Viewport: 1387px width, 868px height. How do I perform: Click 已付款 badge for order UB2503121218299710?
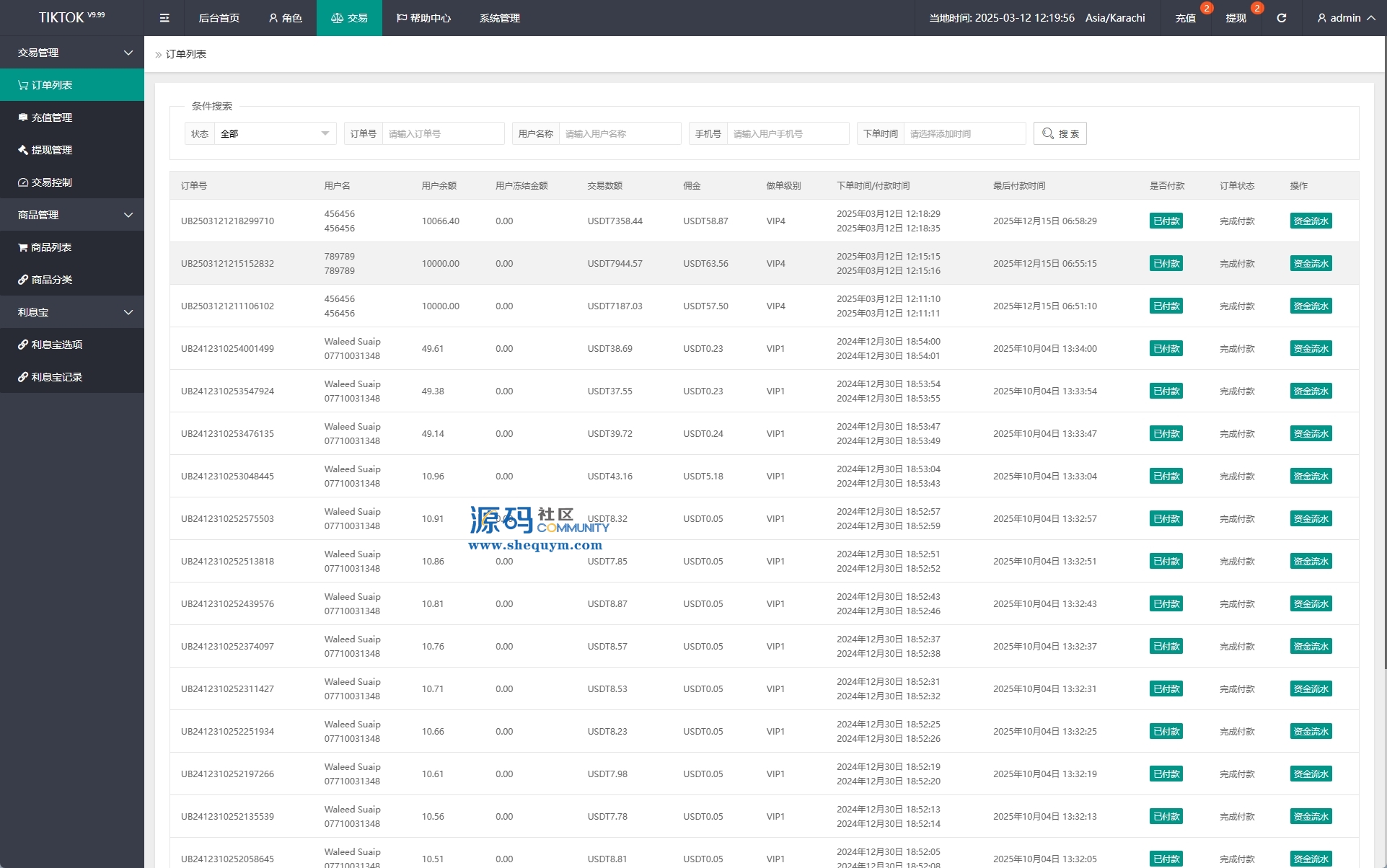[1166, 221]
